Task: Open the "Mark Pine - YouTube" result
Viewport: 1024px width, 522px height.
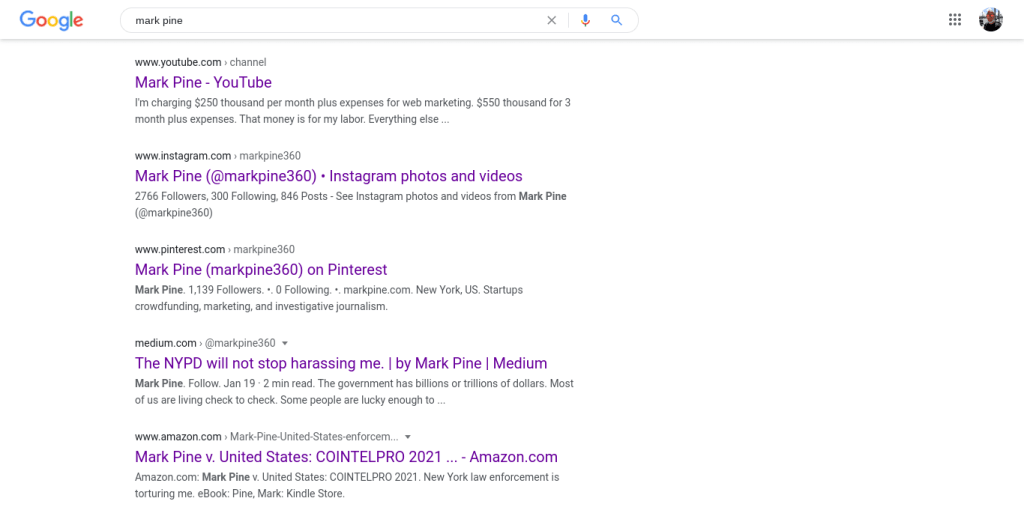Action: (x=203, y=82)
